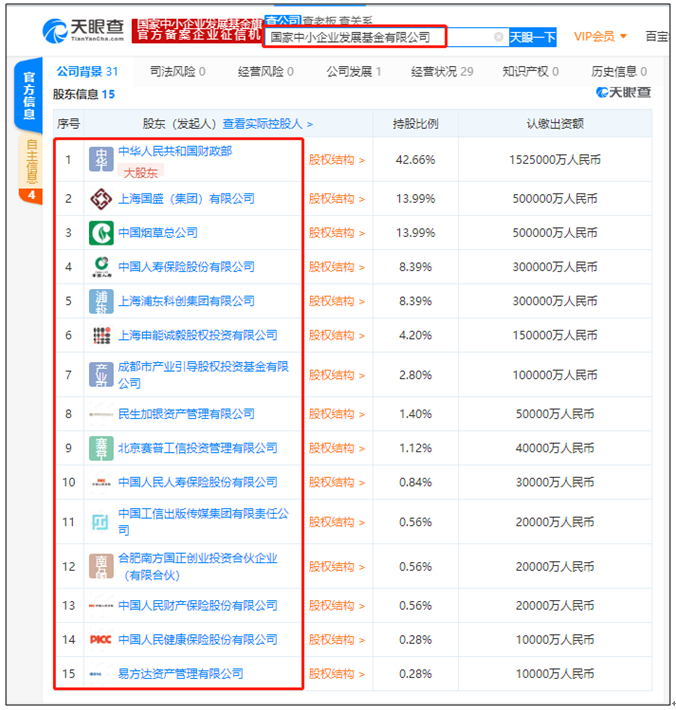
Task: Open shareholder 北京赛普工信投资管理有限公司 link
Action: point(197,448)
